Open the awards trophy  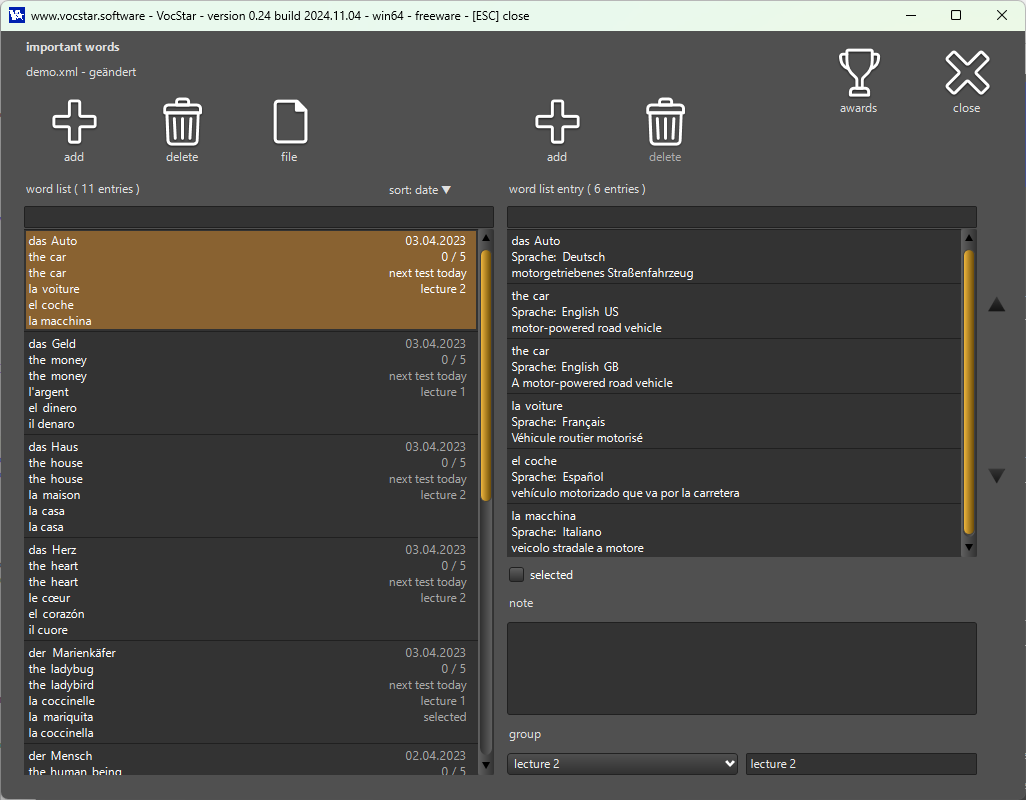click(x=858, y=73)
